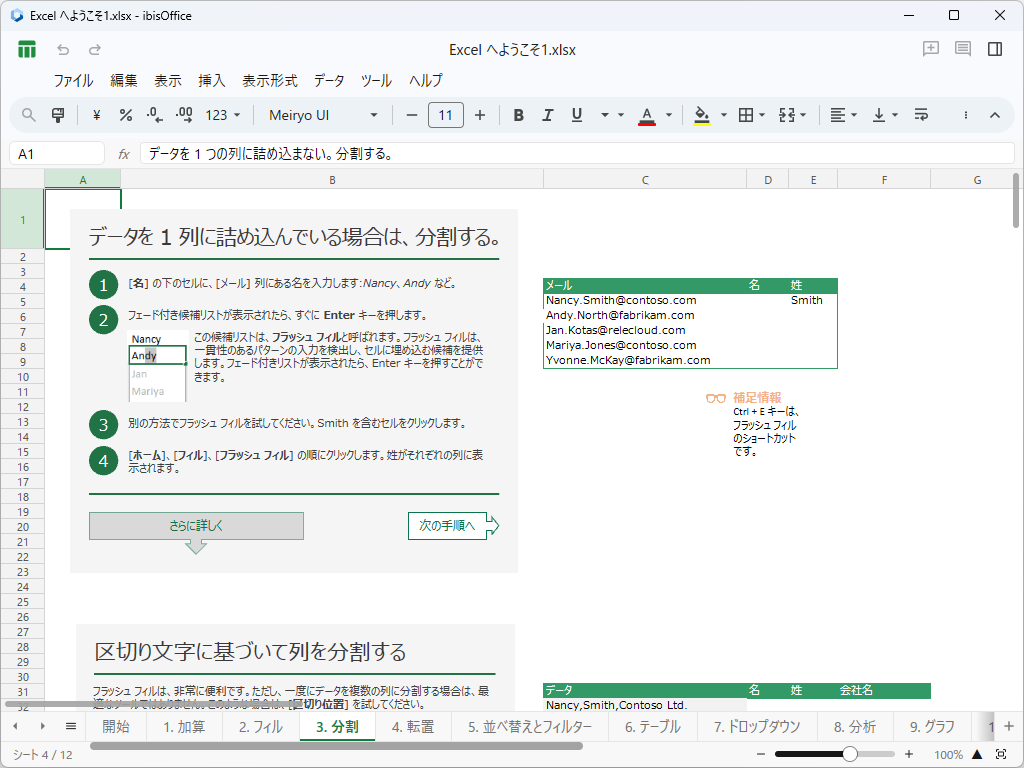Switch to the 5. 並べ替えとフィルター sheet

530,726
